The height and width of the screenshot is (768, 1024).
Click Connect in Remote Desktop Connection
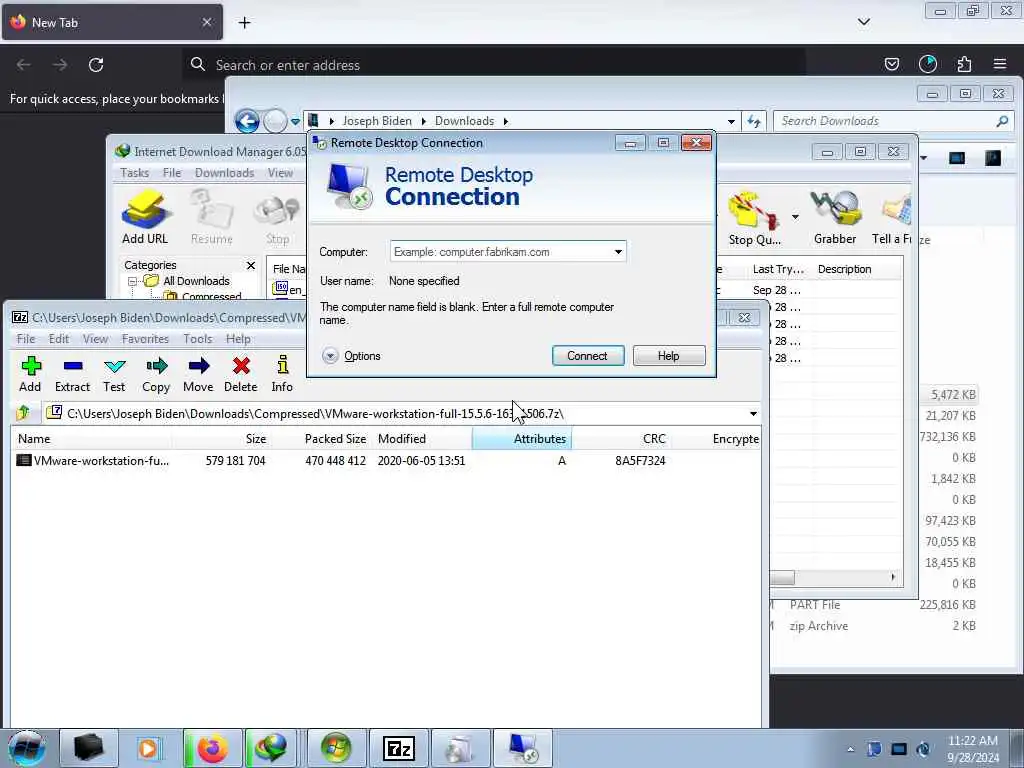pos(588,356)
